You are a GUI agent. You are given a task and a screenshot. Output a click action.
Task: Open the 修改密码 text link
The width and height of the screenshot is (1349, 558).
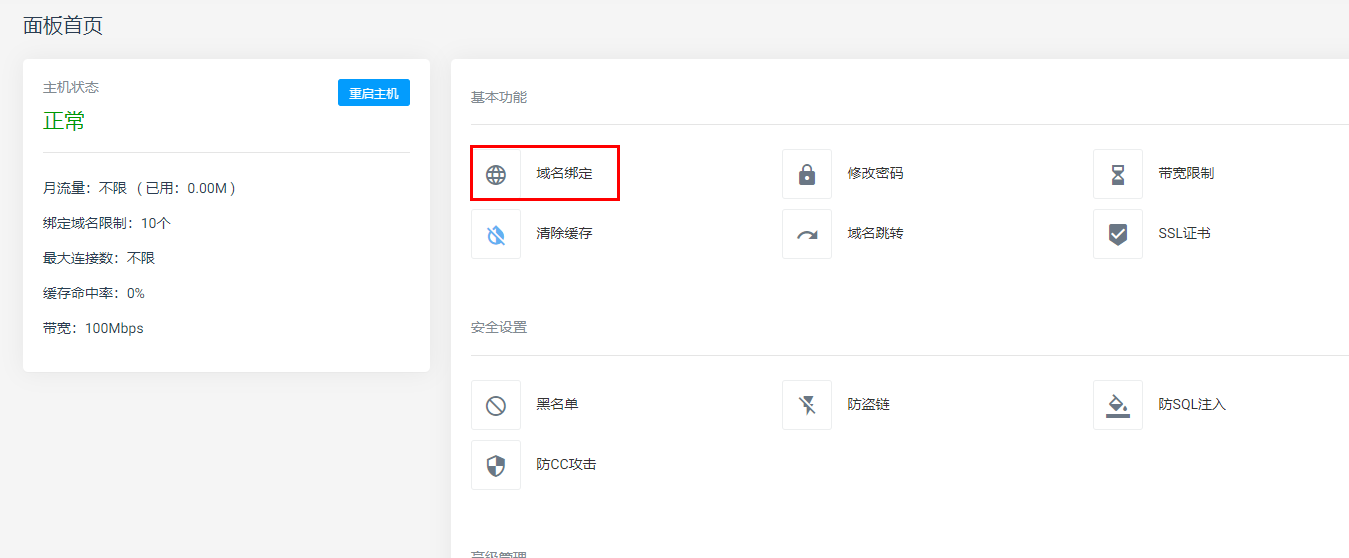tap(875, 173)
